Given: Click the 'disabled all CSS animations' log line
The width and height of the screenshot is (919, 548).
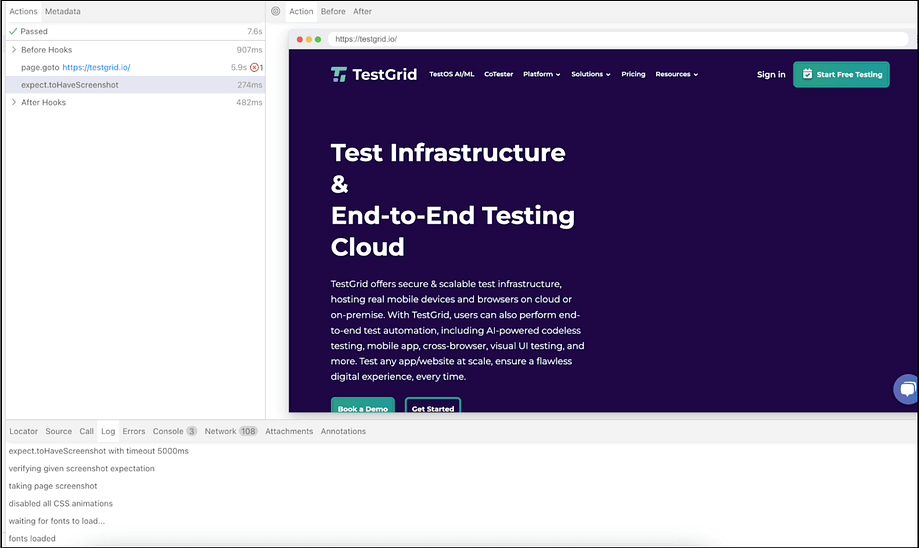Looking at the screenshot, I should pyautogui.click(x=60, y=503).
